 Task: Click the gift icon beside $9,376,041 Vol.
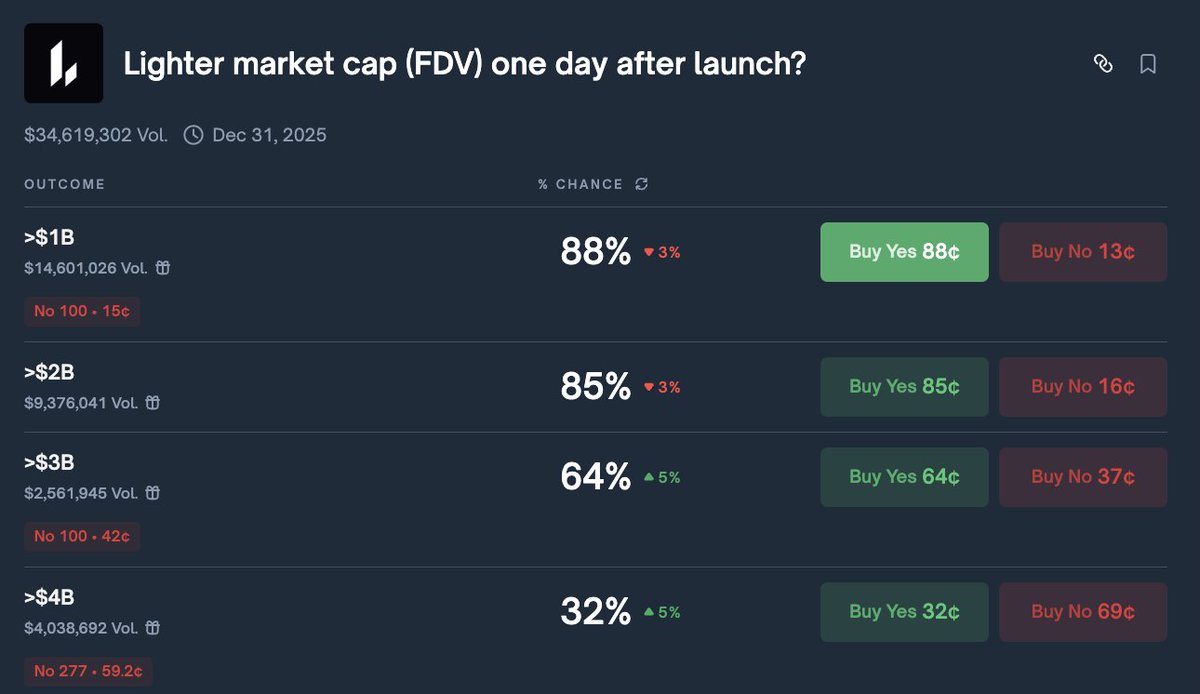(x=151, y=403)
